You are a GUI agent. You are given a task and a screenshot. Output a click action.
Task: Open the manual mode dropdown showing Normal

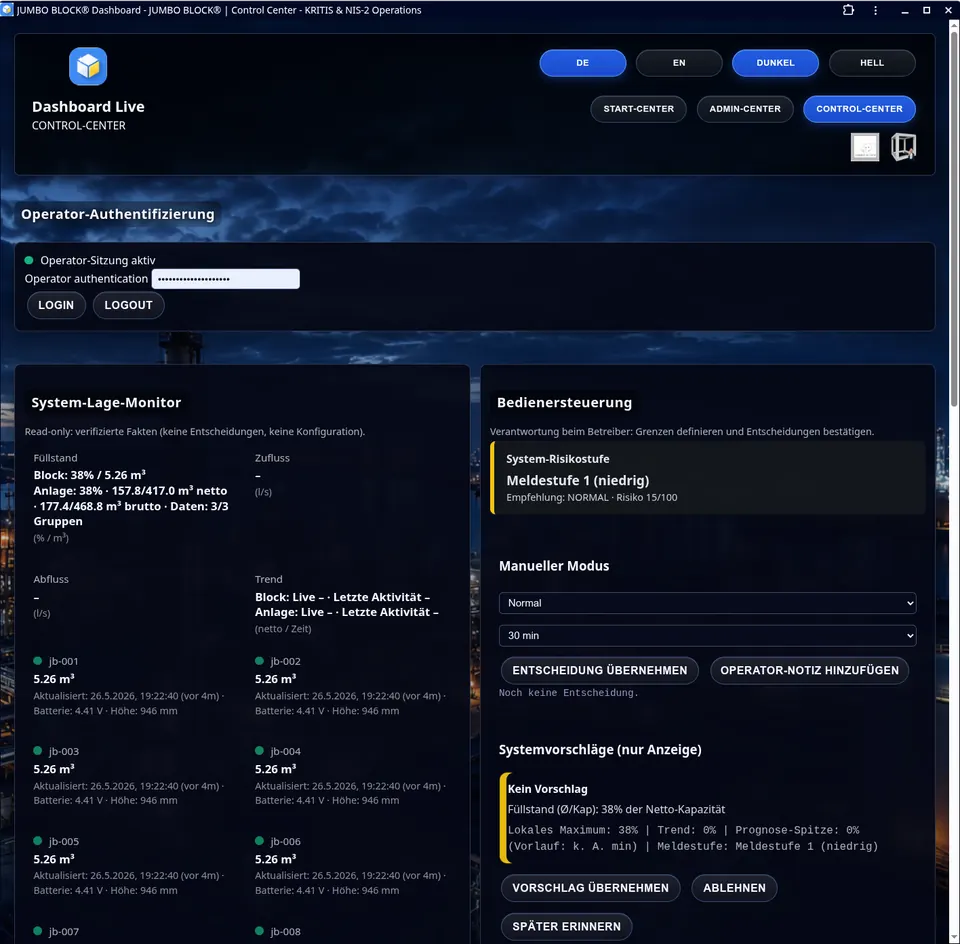pyautogui.click(x=707, y=603)
